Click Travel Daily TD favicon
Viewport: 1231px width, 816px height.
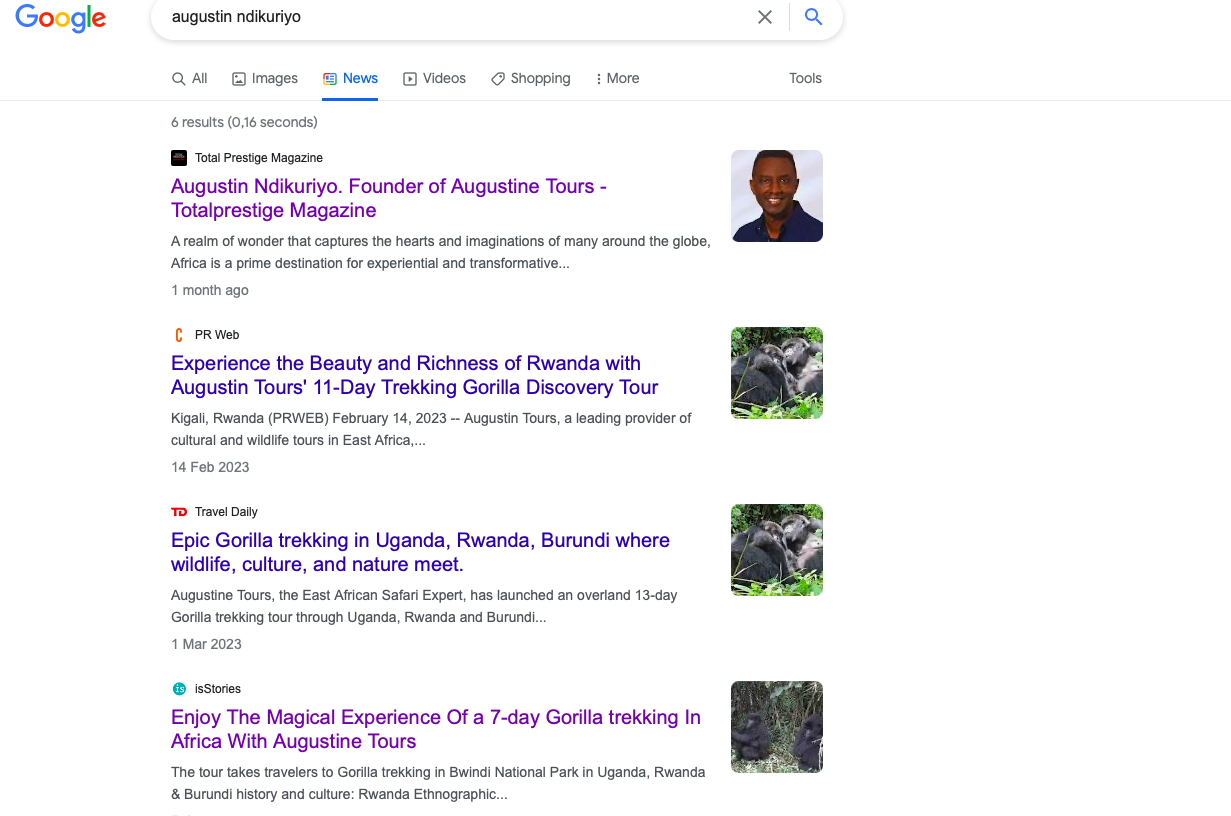click(179, 512)
